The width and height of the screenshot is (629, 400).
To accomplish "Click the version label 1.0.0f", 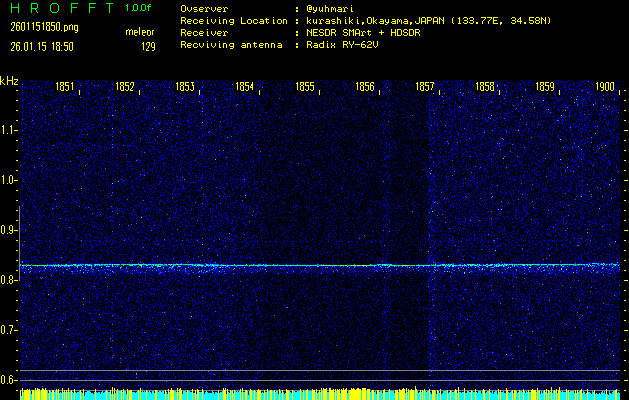I will coord(140,8).
